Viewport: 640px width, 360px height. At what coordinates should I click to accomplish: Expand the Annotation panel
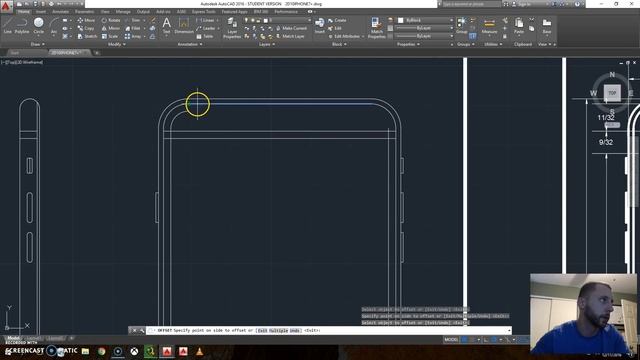(189, 44)
